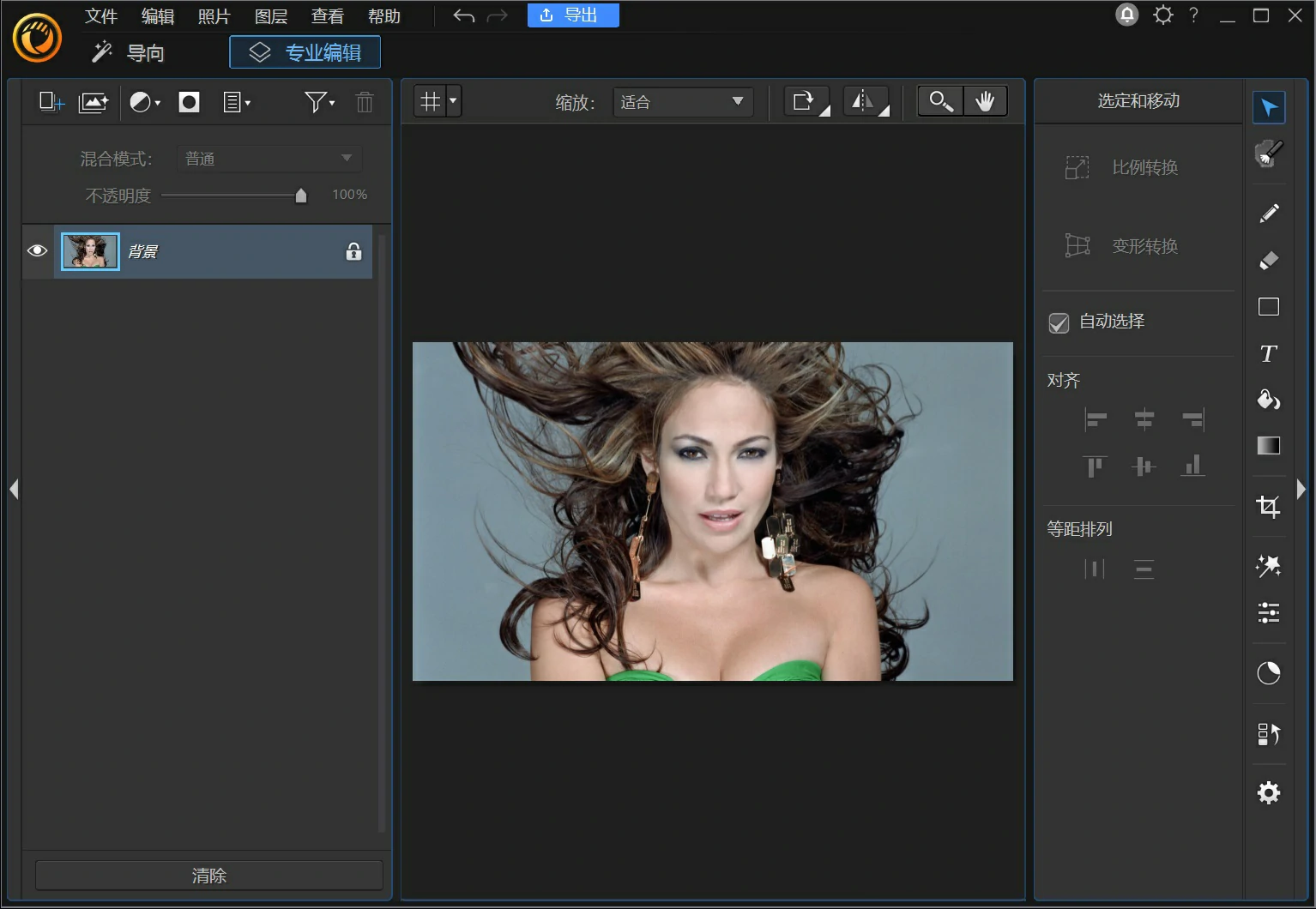Select the Paint Bucket fill tool

click(x=1268, y=400)
